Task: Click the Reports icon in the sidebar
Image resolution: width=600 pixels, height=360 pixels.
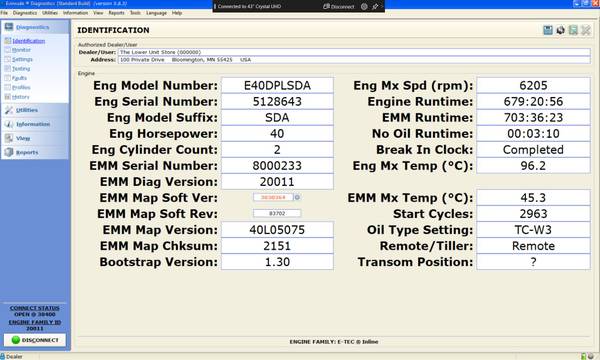Action: (9, 152)
